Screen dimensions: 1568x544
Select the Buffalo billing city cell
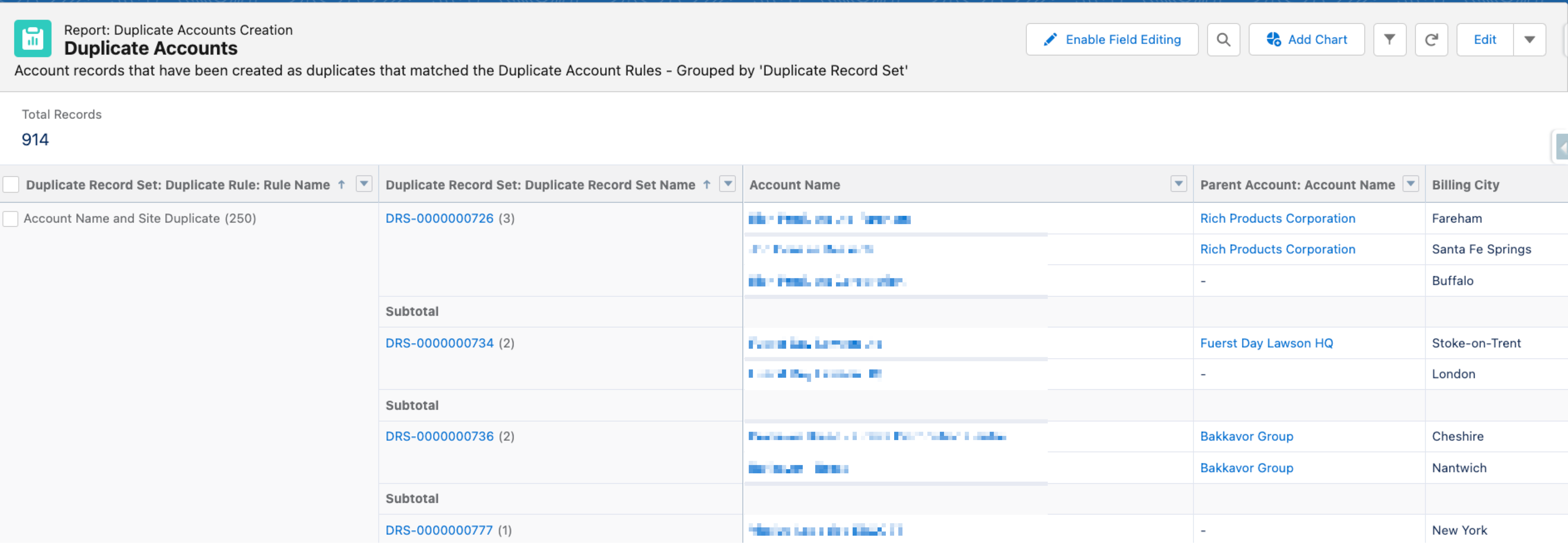point(1496,282)
